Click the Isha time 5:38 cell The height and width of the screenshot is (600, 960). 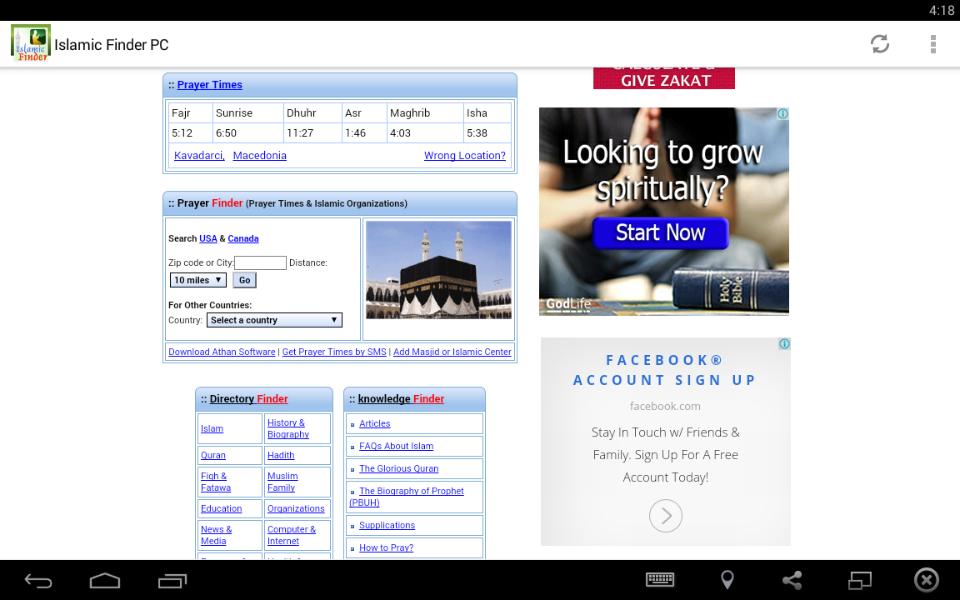(x=487, y=133)
